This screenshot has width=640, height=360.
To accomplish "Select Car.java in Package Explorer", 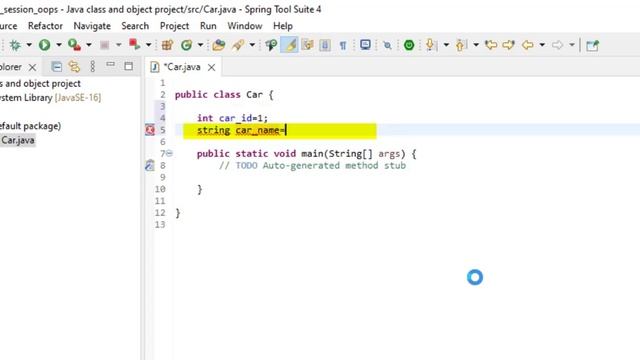I will [x=18, y=140].
